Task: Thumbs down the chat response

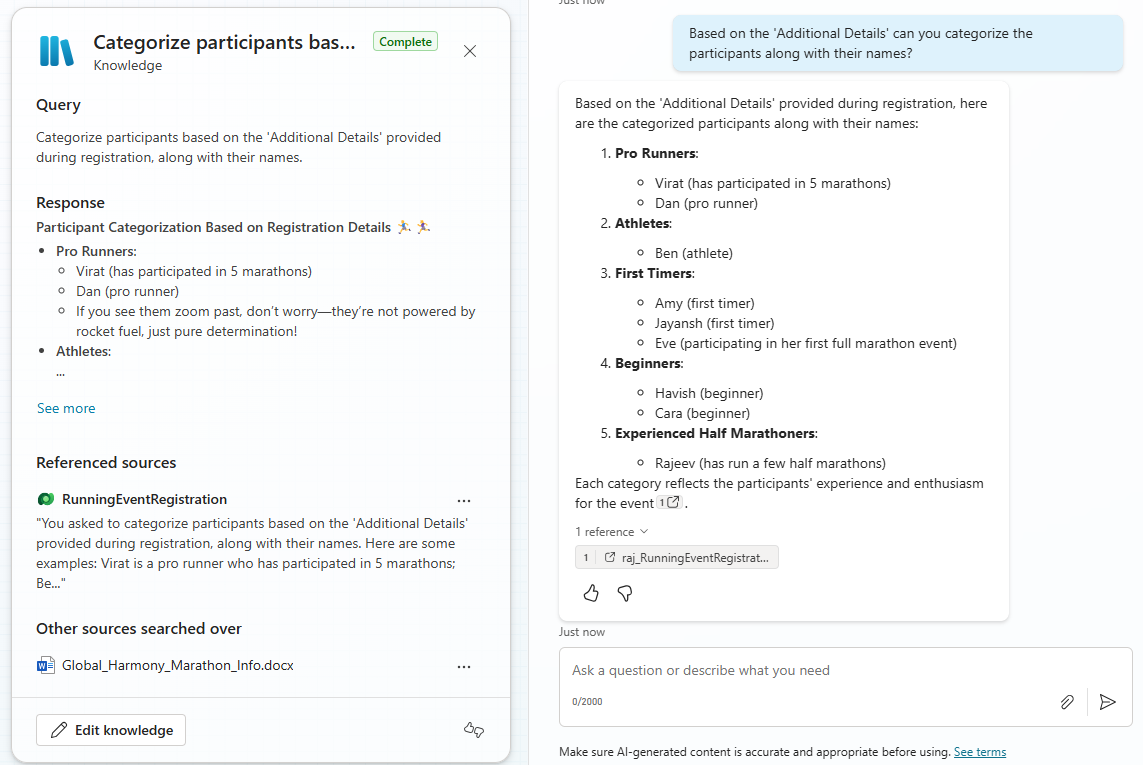Action: 625,594
